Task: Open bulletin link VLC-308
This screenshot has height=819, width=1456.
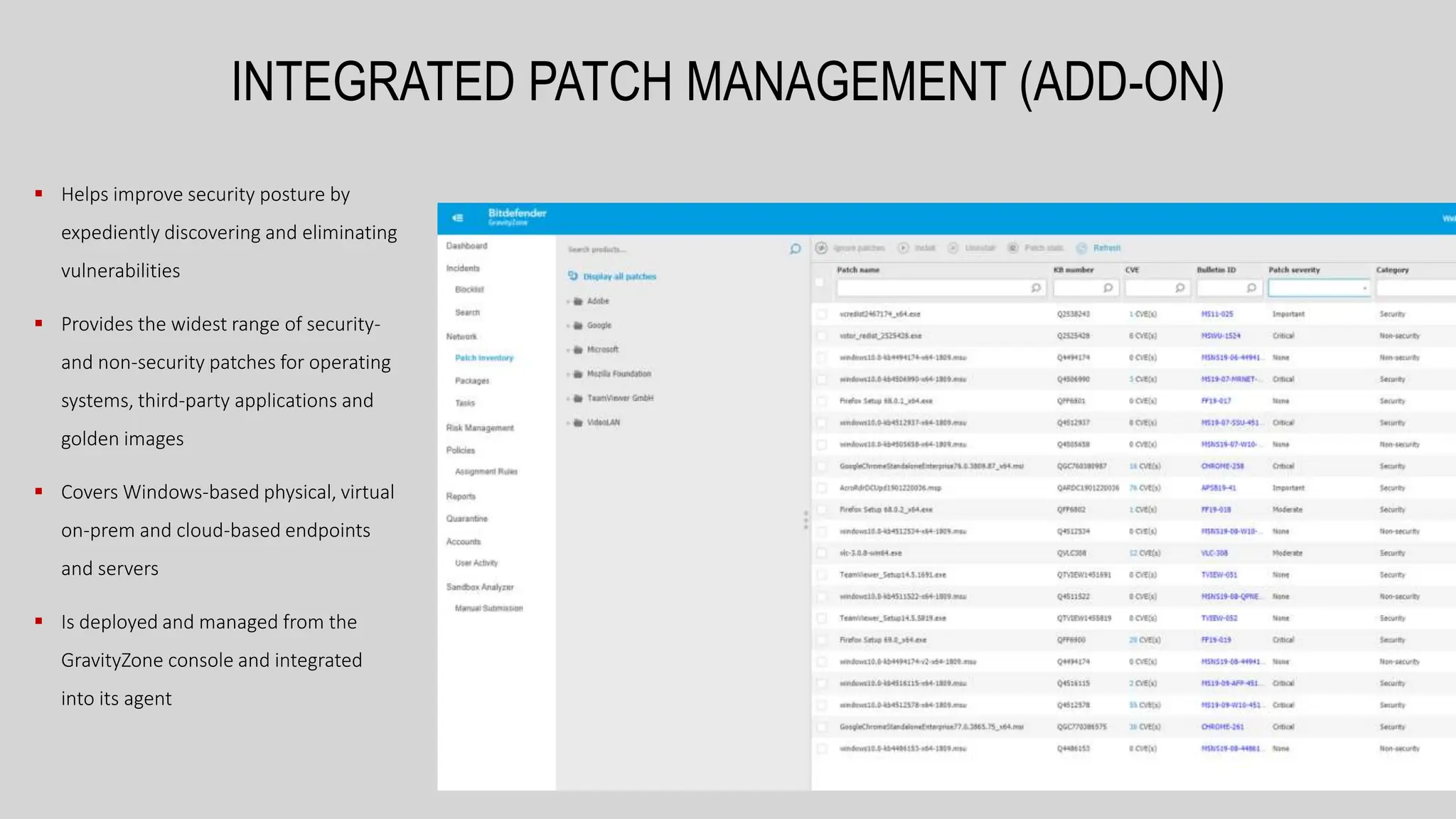Action: [1214, 553]
